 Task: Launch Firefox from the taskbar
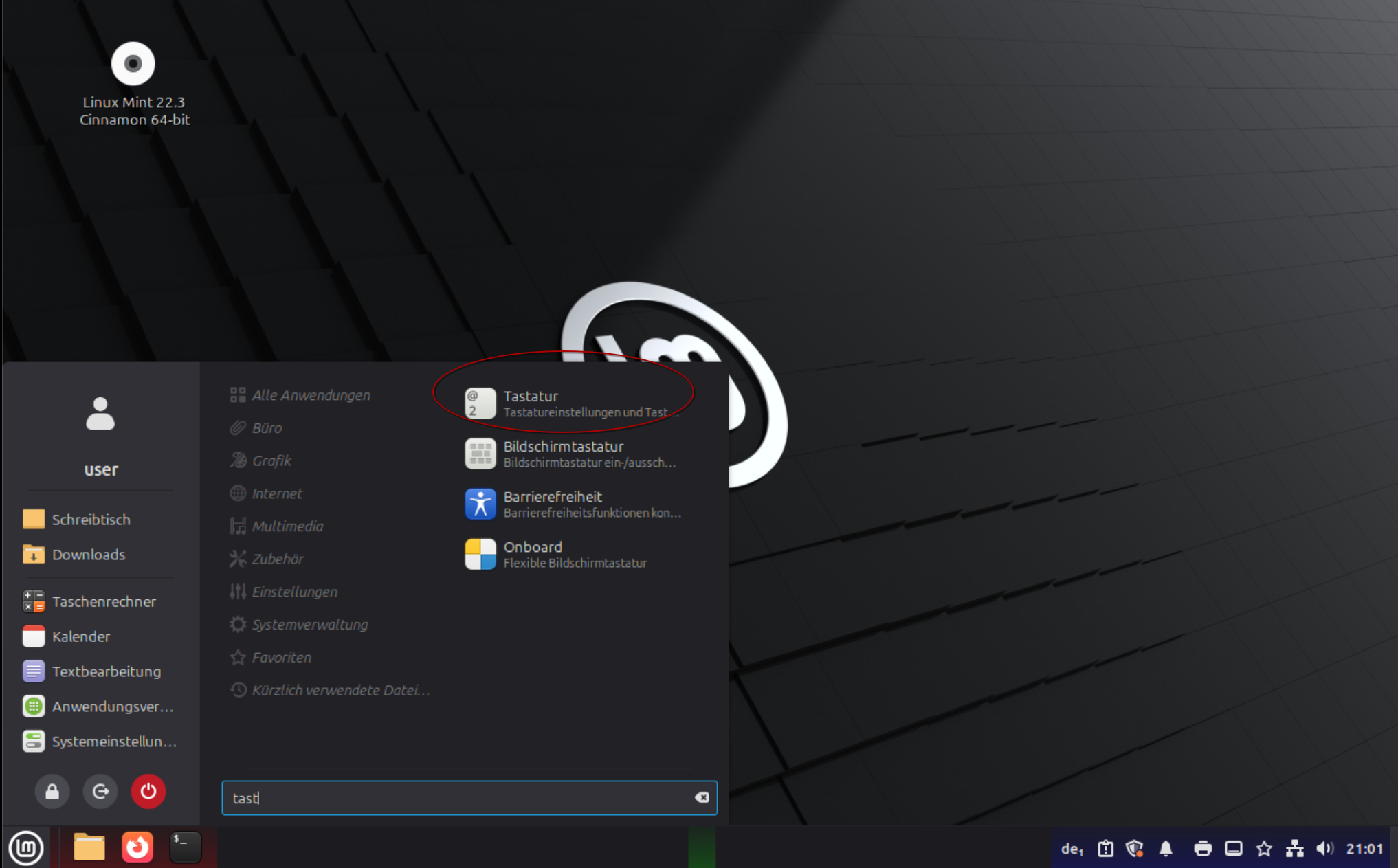(137, 847)
